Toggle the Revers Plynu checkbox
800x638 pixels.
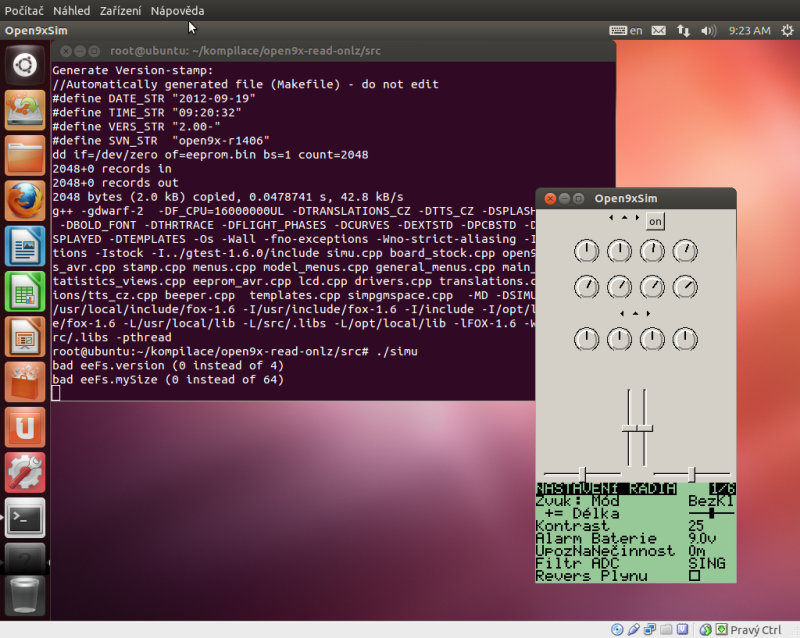pos(694,576)
